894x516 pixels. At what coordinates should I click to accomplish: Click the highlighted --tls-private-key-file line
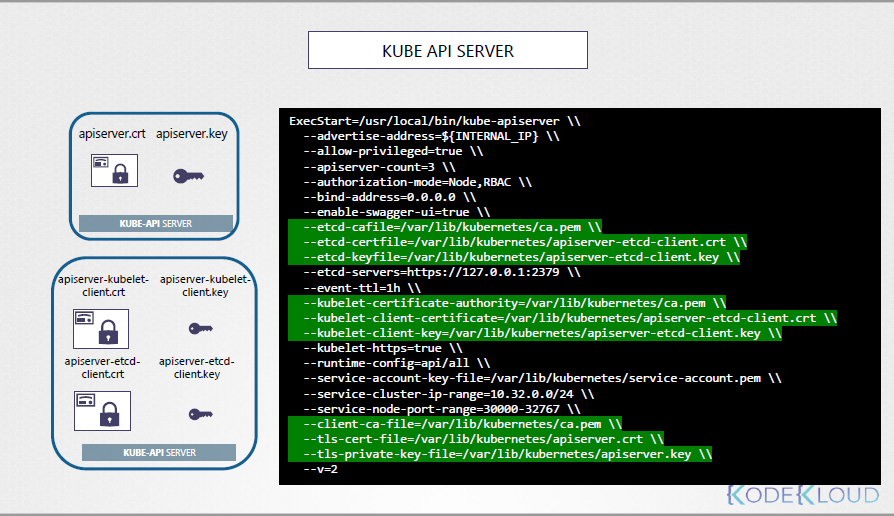500,454
